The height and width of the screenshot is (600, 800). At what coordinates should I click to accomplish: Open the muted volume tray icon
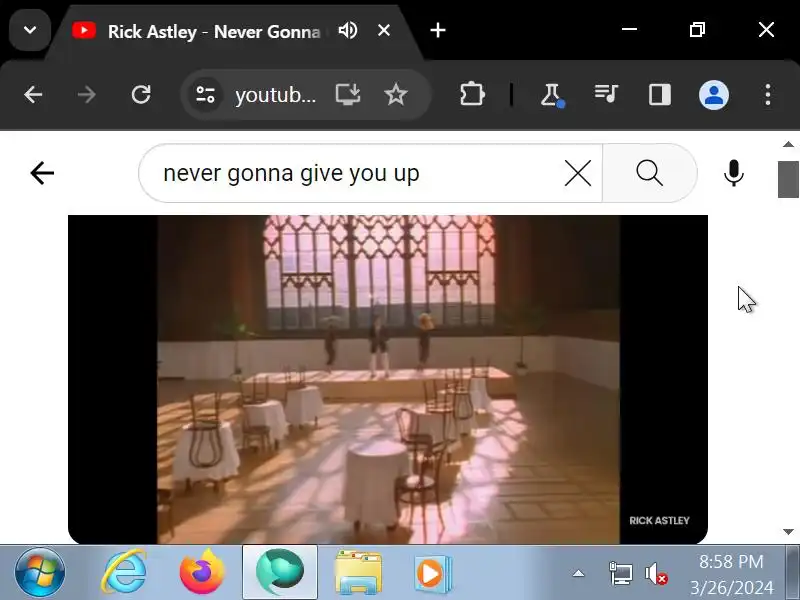click(x=656, y=573)
